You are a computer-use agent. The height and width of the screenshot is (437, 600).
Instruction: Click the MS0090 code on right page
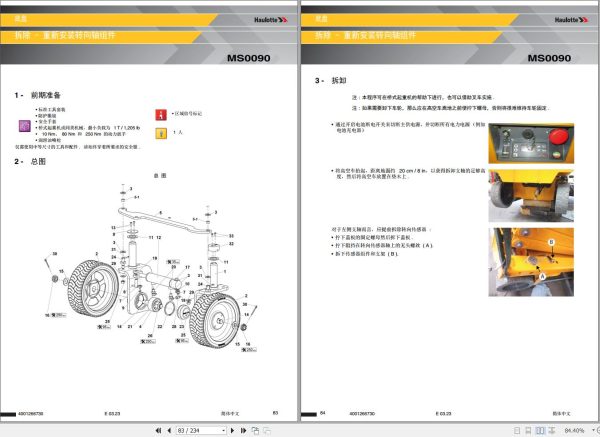click(549, 58)
